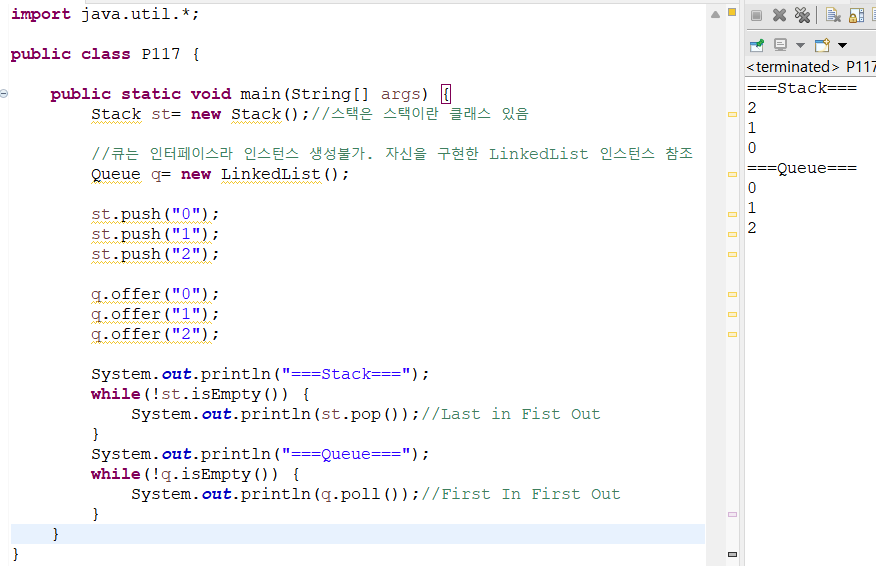Click the import java.util.*; line

click(105, 14)
